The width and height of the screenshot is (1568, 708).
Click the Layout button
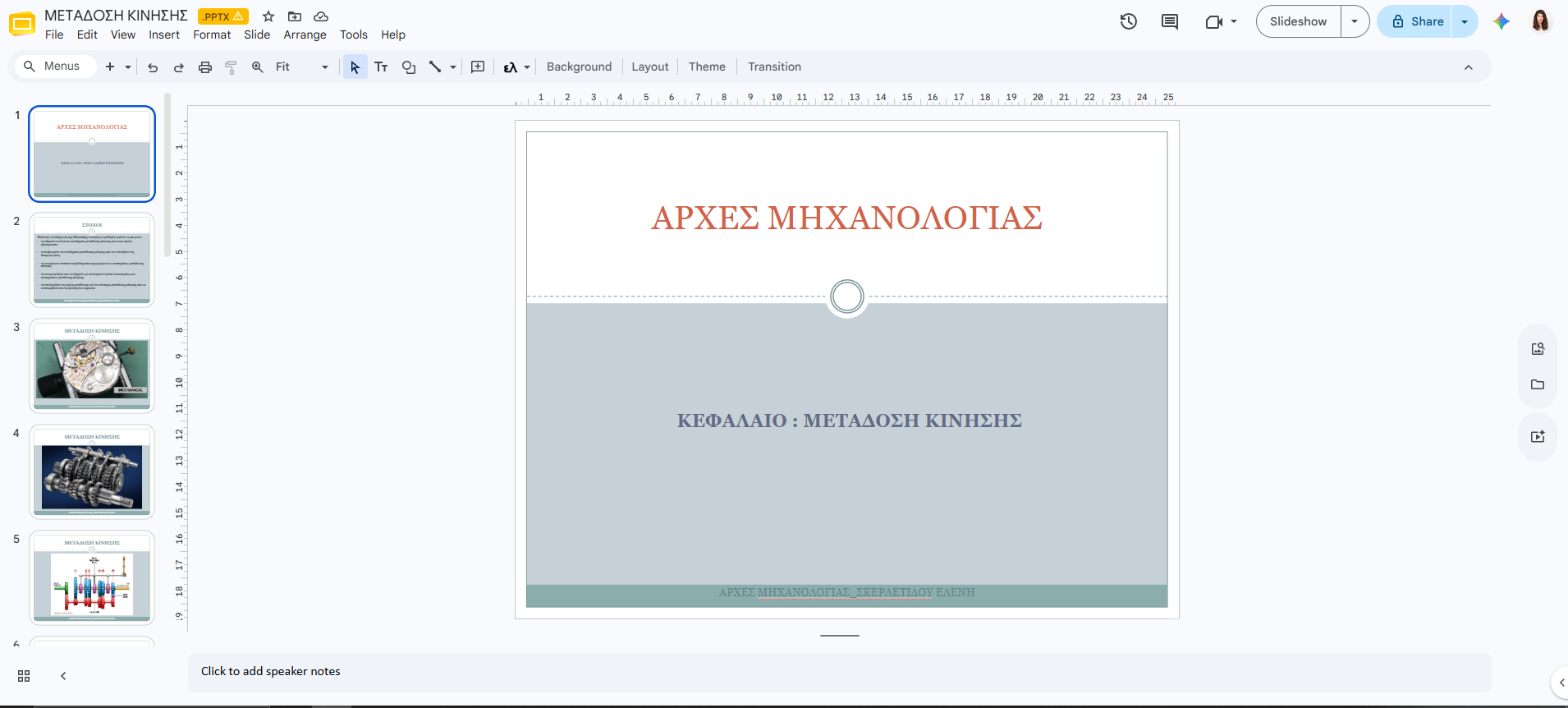click(x=650, y=67)
